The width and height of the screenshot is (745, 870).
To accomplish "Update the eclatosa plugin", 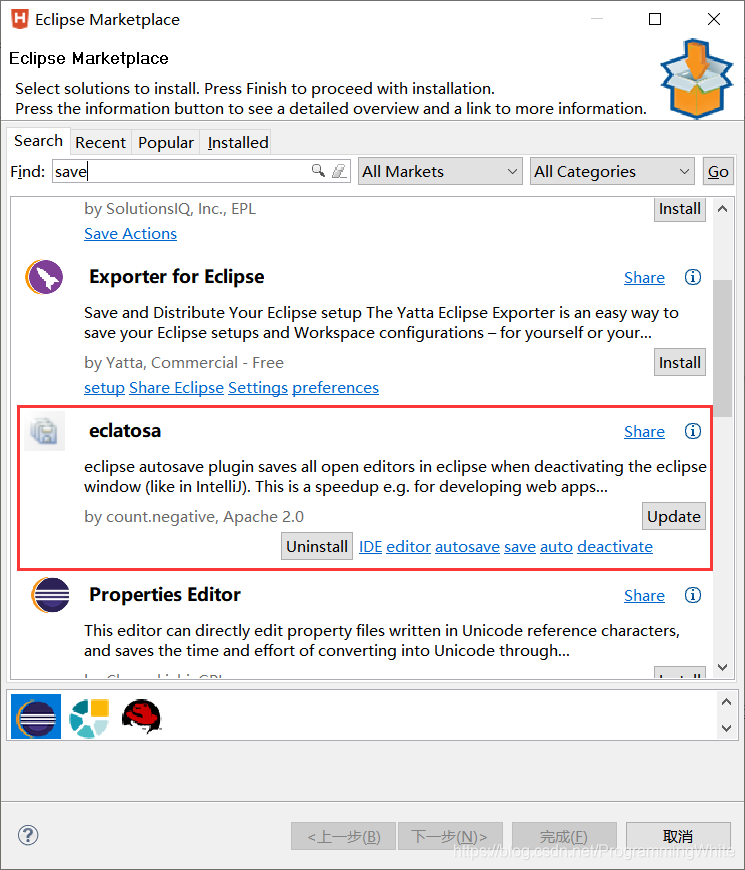I will pos(673,517).
